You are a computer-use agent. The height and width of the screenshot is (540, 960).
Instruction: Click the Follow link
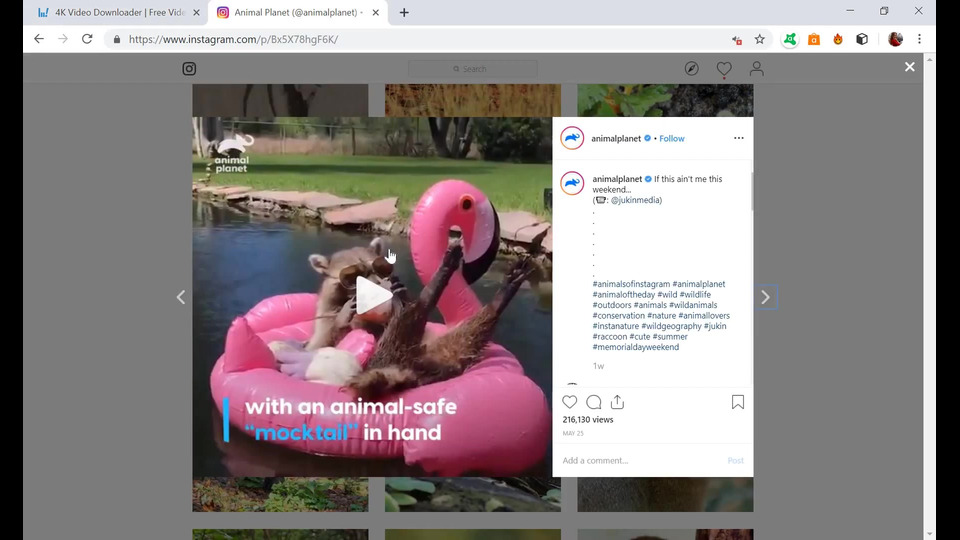pyautogui.click(x=672, y=138)
